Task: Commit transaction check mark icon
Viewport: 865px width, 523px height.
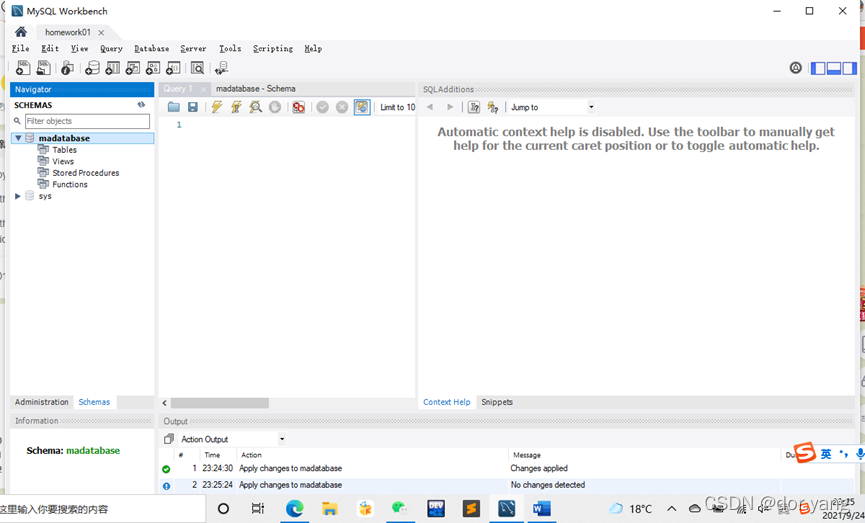Action: (x=323, y=107)
